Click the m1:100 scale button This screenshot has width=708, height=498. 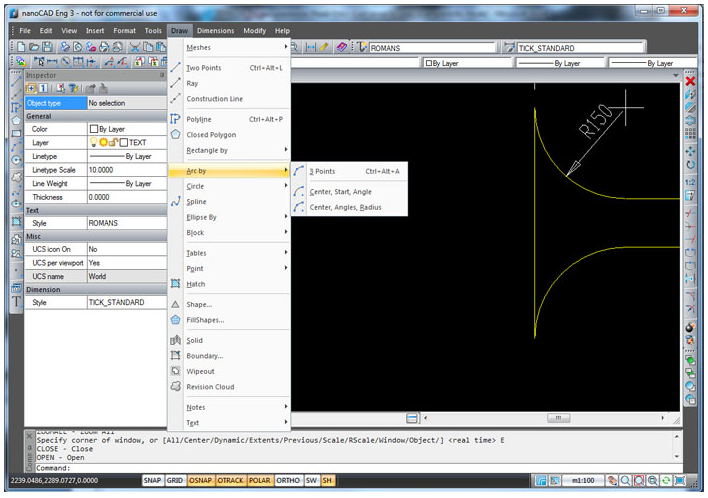pos(583,480)
